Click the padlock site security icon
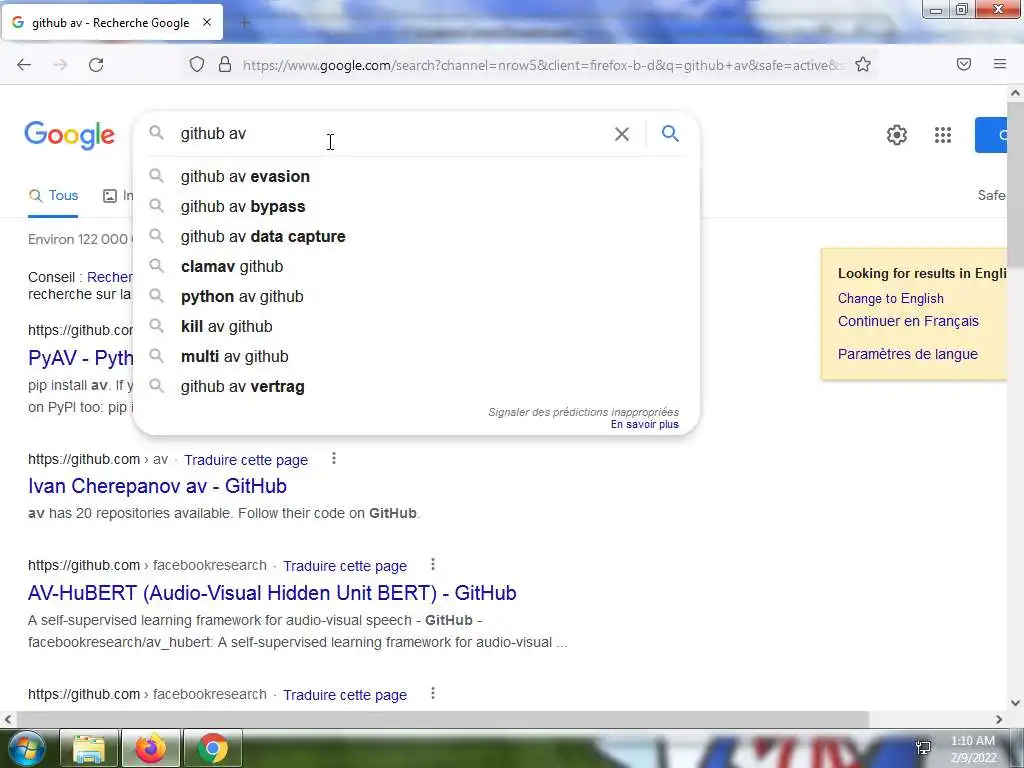Screen dimensions: 1024x768 coord(225,65)
